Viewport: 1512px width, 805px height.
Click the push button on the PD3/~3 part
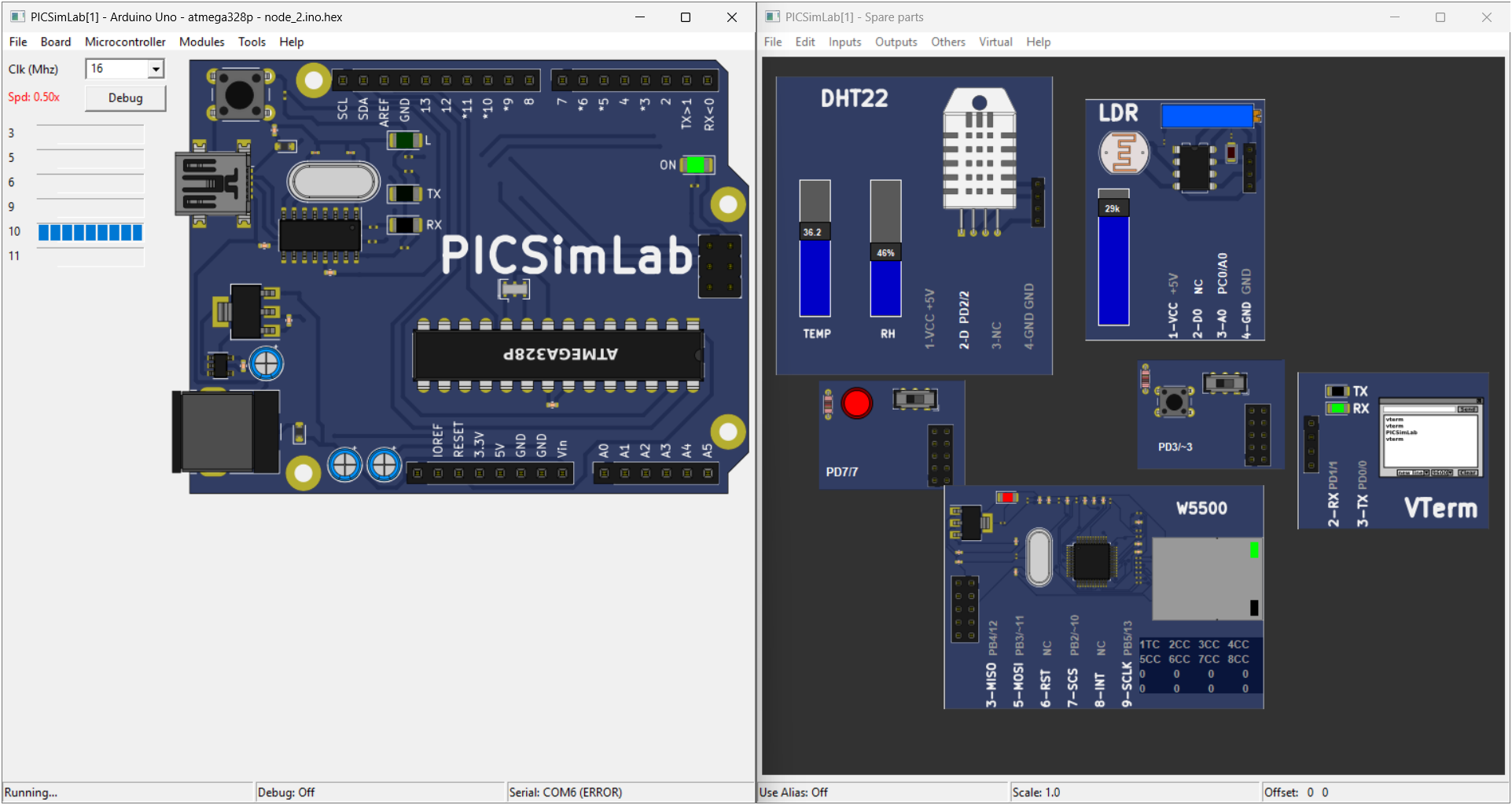1175,402
